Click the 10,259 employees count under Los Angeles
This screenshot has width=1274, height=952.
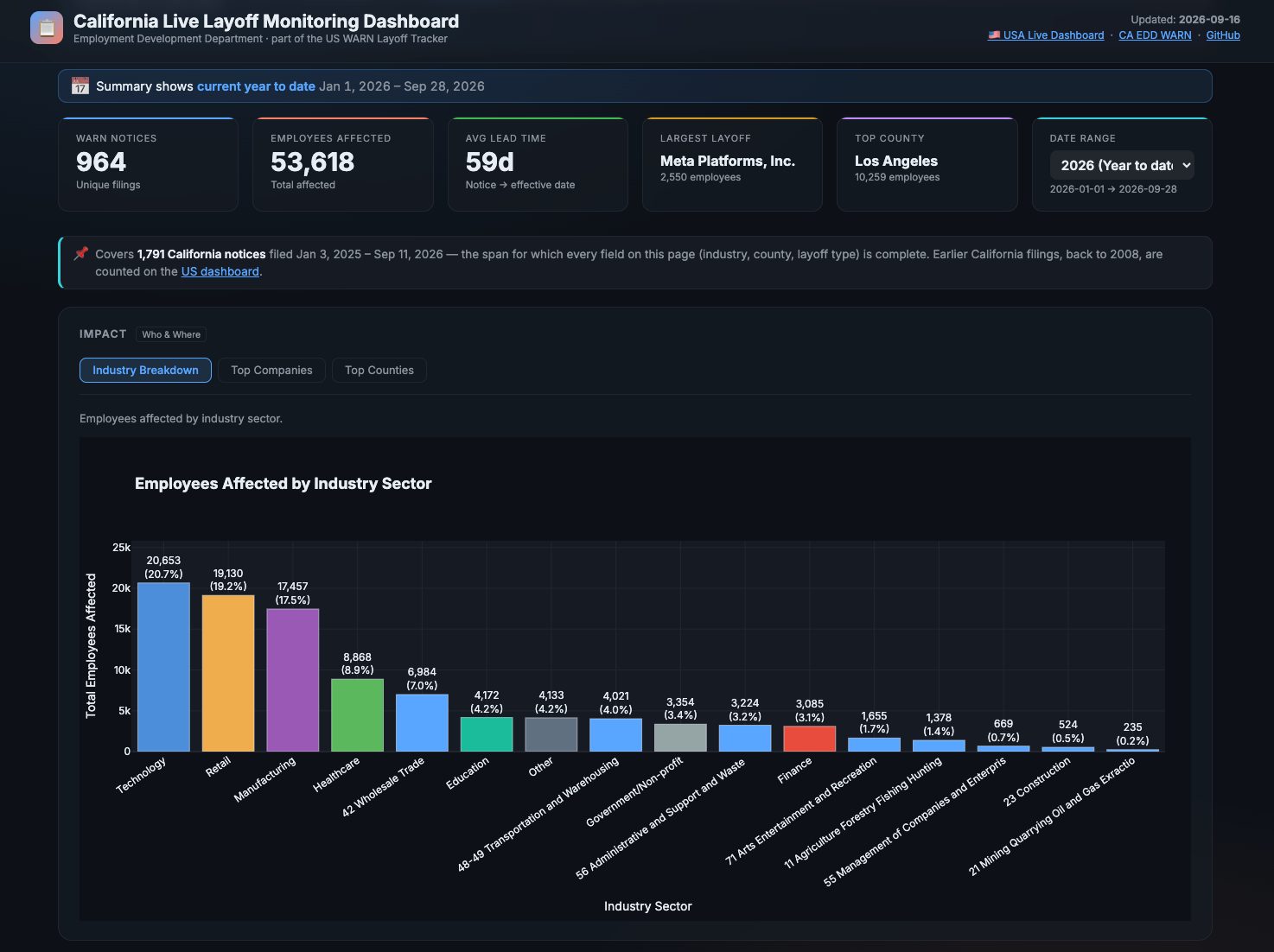click(x=897, y=177)
